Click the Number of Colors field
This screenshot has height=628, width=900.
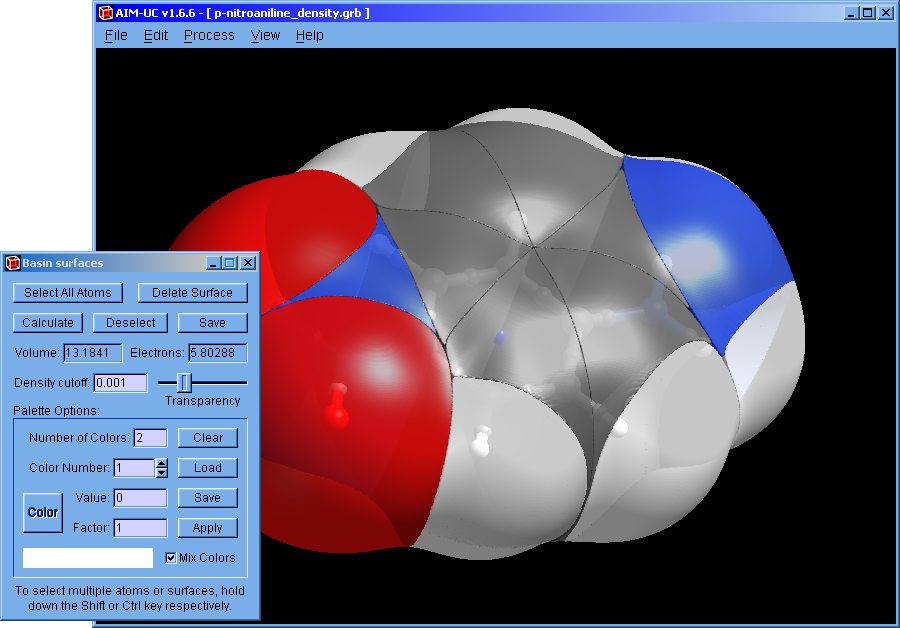pos(150,438)
